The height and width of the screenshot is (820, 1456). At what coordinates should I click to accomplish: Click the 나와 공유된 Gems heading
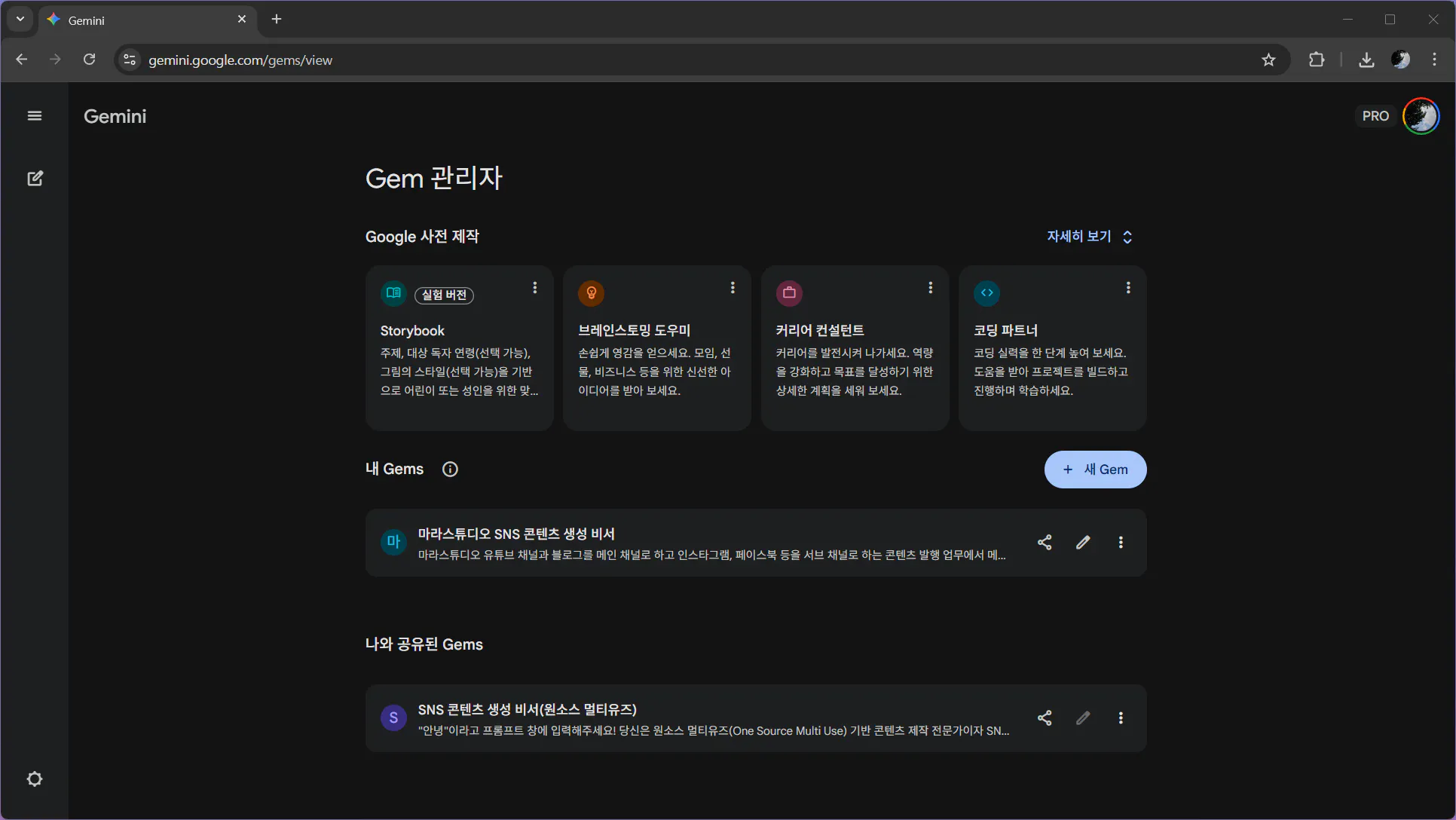pyautogui.click(x=424, y=644)
